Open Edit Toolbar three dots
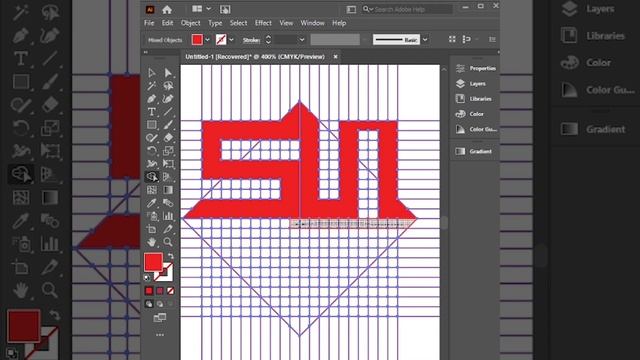 click(x=160, y=335)
